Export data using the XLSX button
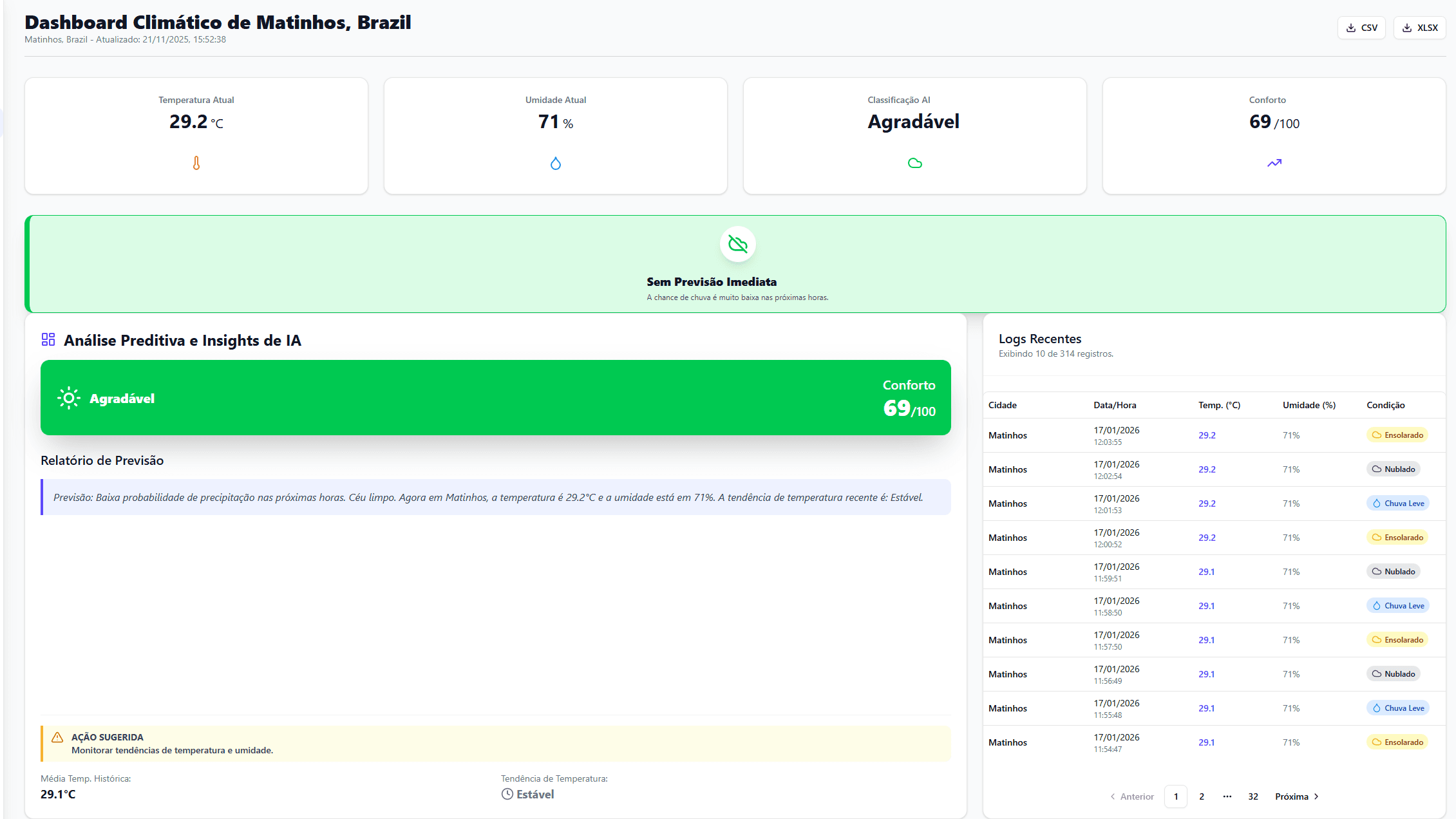The image size is (1456, 819). (1419, 28)
